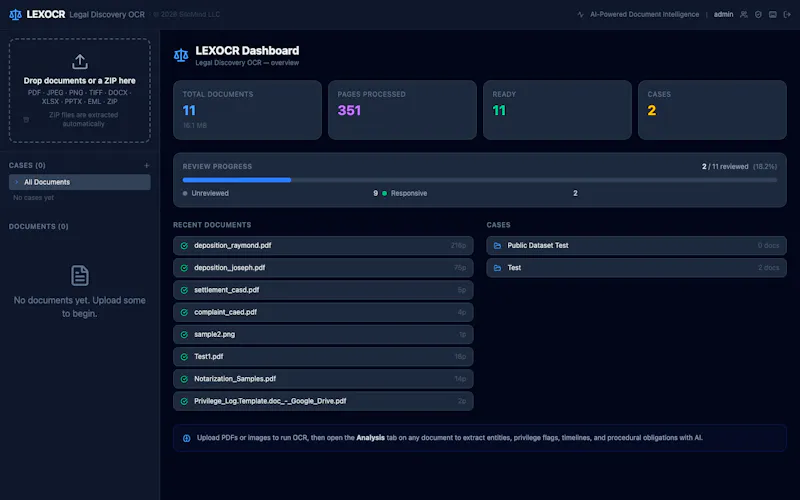Screen dimensions: 800x500
Task: Click the 2 docs count on Test case
Action: (768, 268)
